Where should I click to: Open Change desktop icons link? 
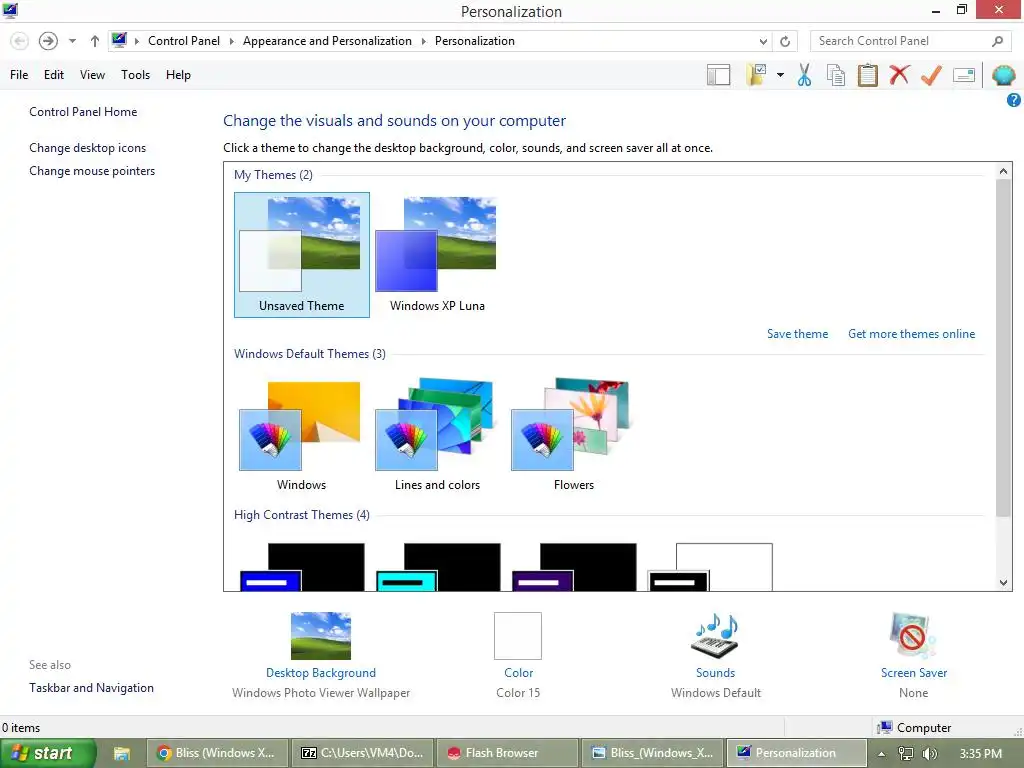pos(88,148)
